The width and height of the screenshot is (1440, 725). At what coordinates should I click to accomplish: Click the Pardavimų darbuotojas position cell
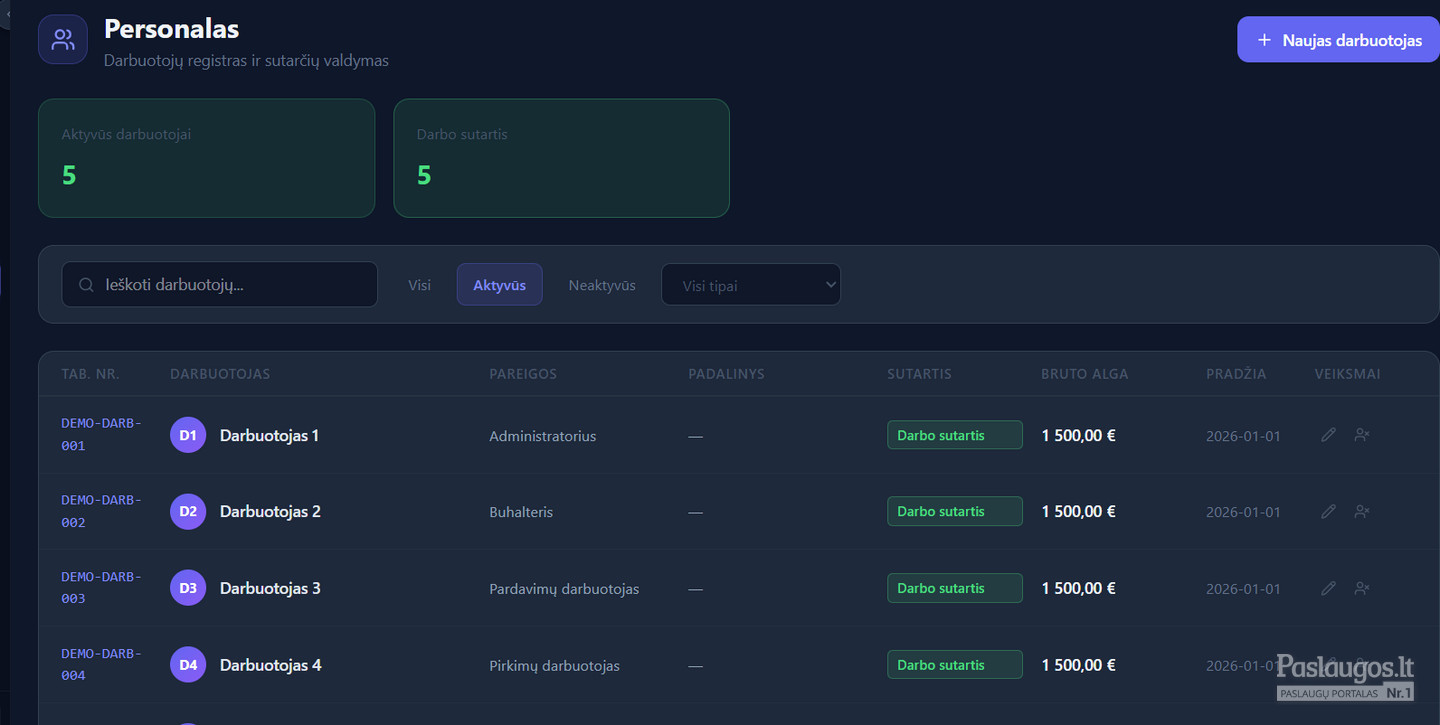point(564,589)
